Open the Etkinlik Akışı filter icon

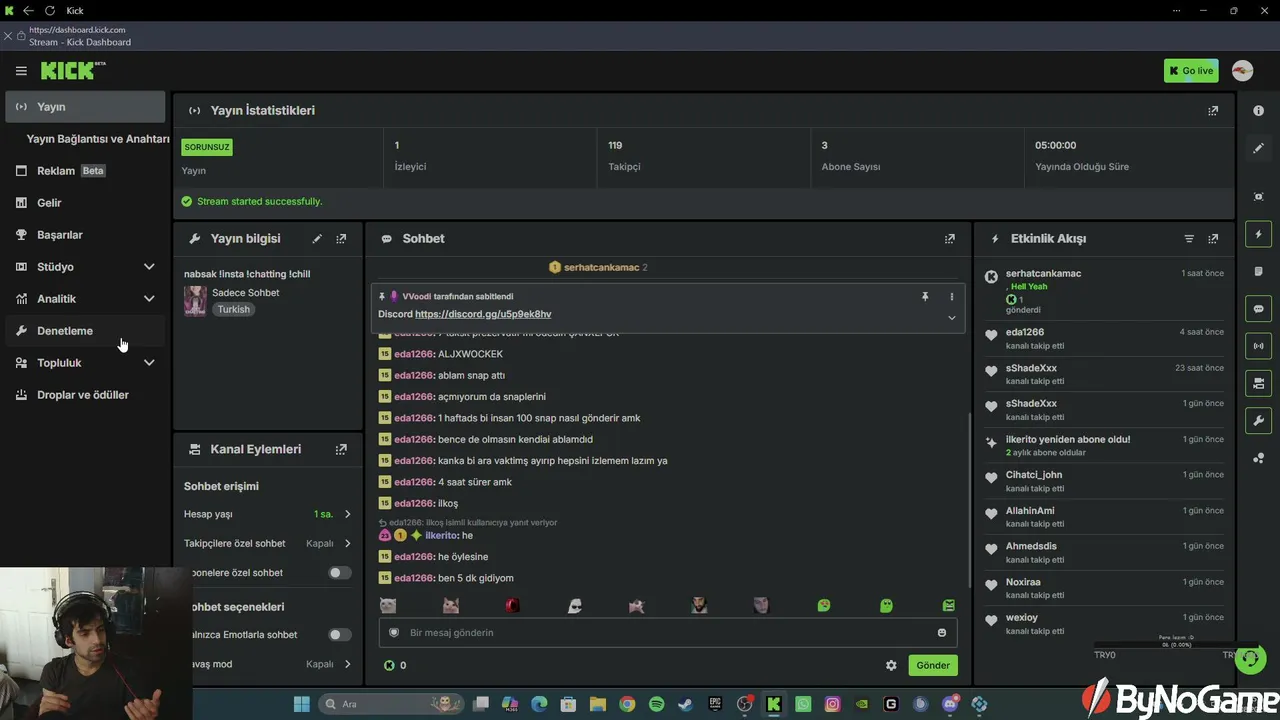(x=1189, y=239)
